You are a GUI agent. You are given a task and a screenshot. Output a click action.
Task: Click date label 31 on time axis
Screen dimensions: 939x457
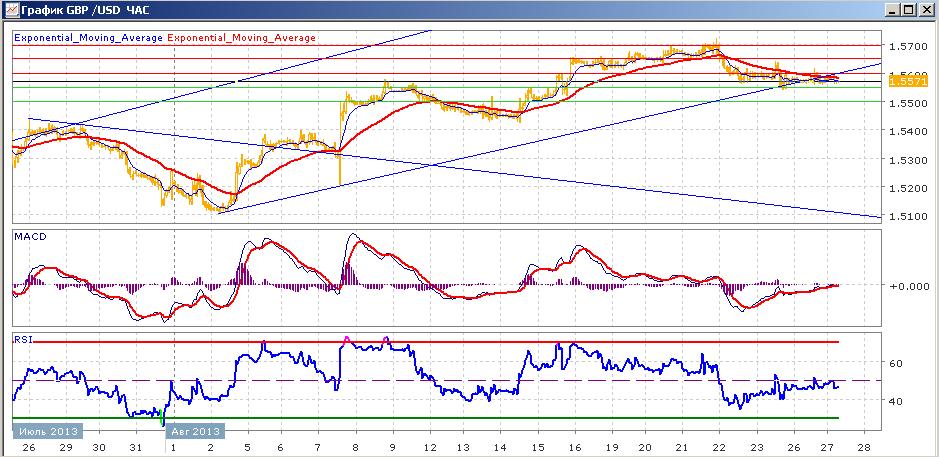coord(135,447)
